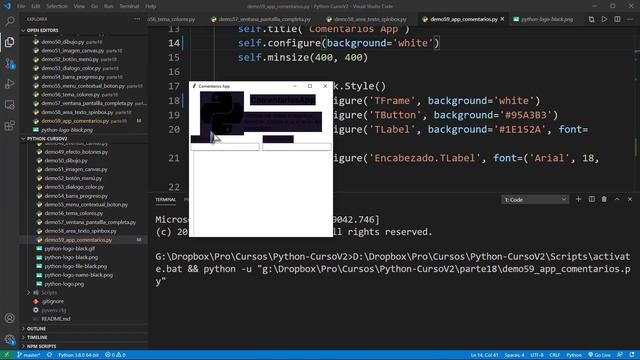Select the TERMINAL panel tab

[x=165, y=200]
